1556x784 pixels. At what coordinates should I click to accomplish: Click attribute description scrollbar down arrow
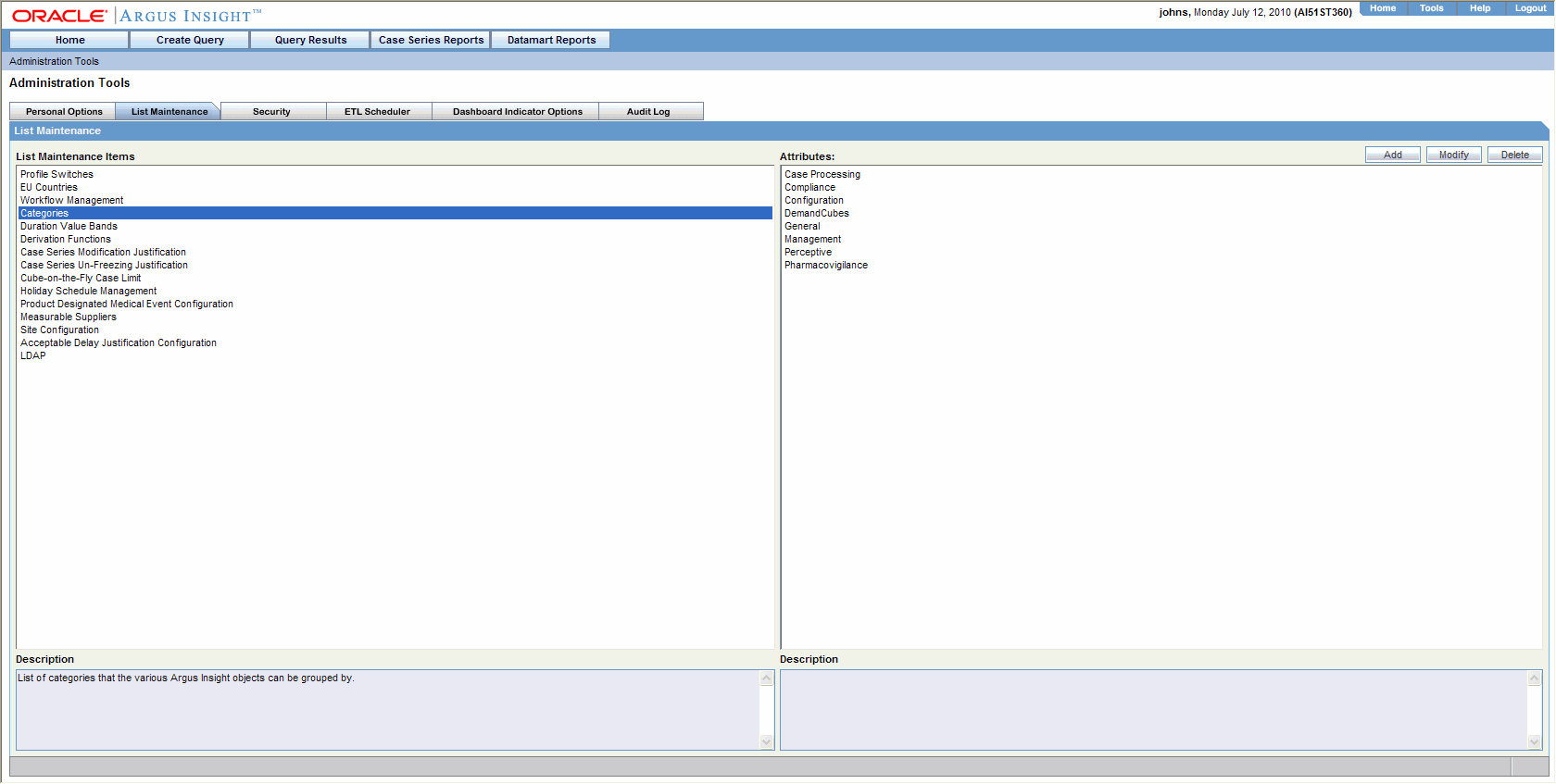coord(1535,741)
